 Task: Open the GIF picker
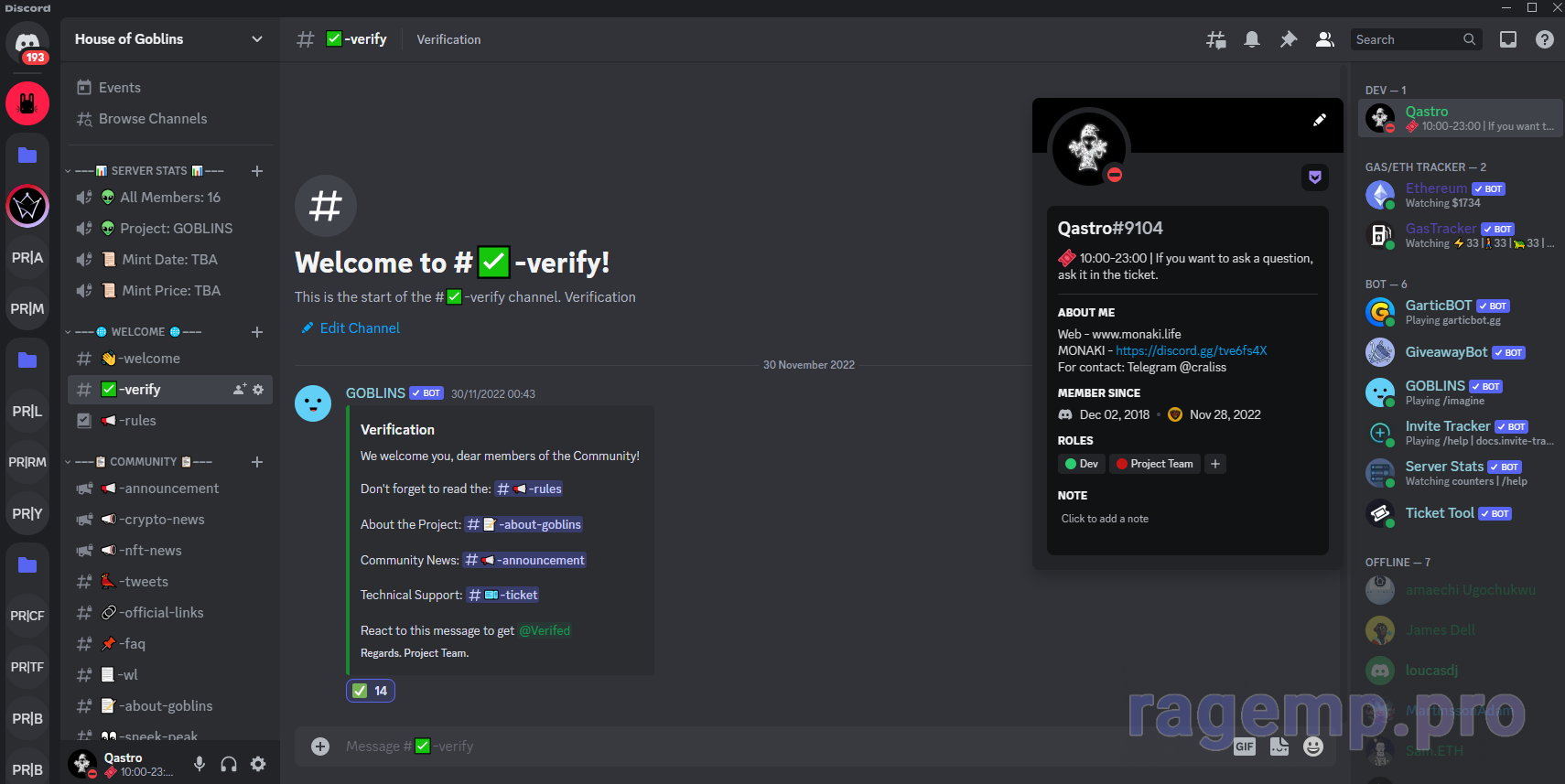click(x=1245, y=746)
